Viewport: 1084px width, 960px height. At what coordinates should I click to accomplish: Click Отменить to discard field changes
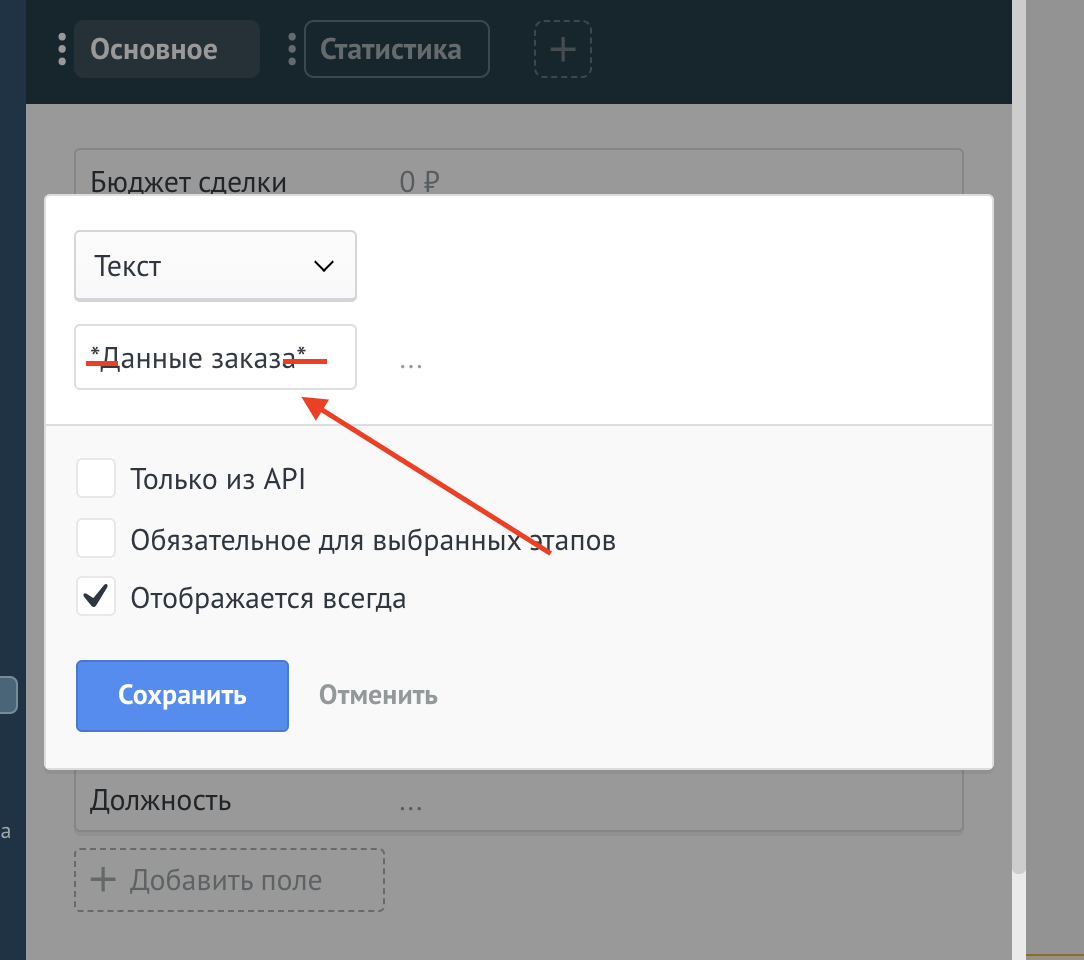(x=378, y=695)
